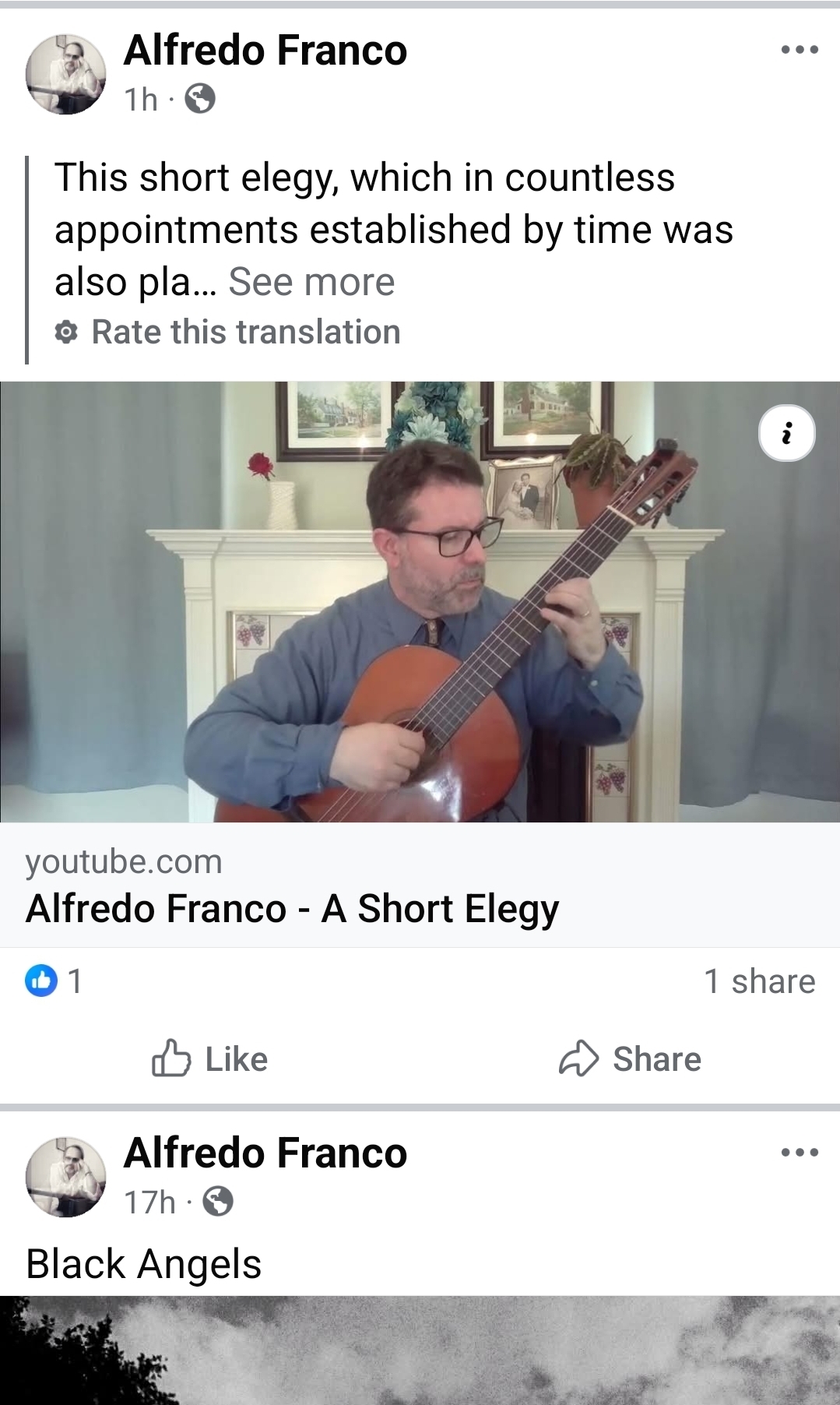Screen dimensions: 840x1405
Task: Tap the blue like reaction icon
Action: (x=41, y=981)
